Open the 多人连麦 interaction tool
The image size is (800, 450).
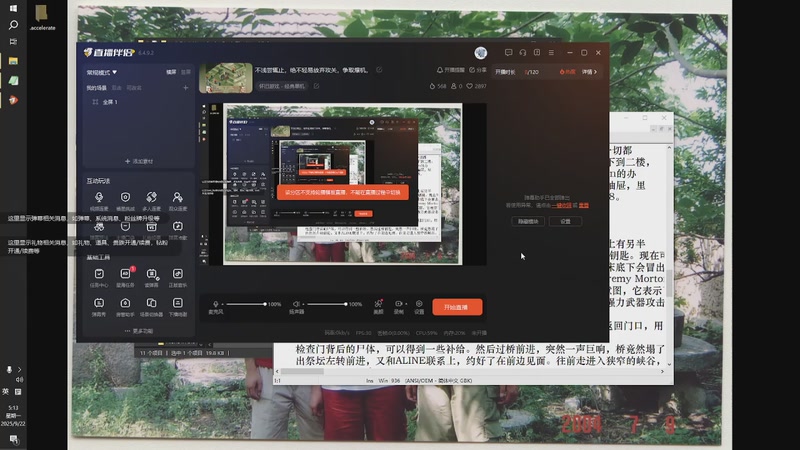click(x=151, y=201)
